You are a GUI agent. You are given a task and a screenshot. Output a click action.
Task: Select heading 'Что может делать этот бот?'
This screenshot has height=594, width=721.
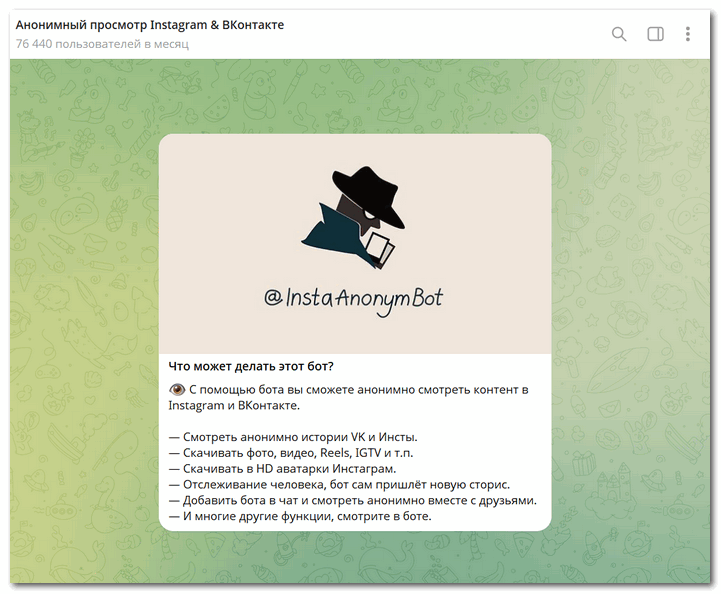pyautogui.click(x=251, y=366)
